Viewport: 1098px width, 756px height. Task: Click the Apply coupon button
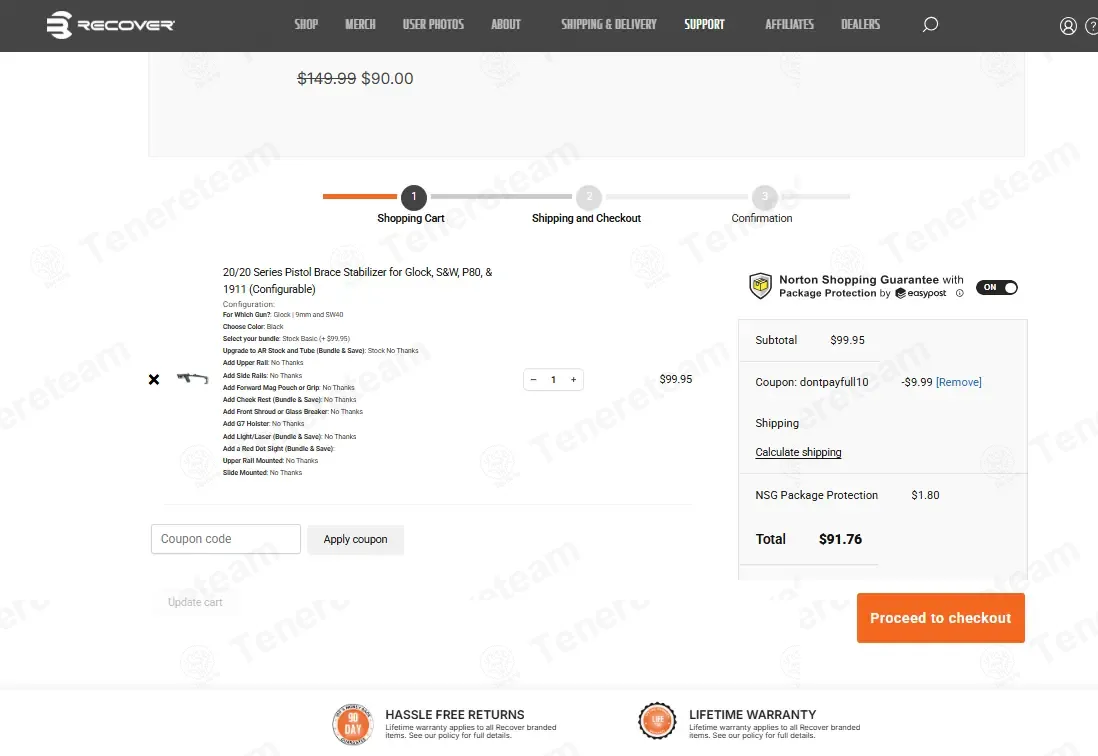click(x=355, y=539)
